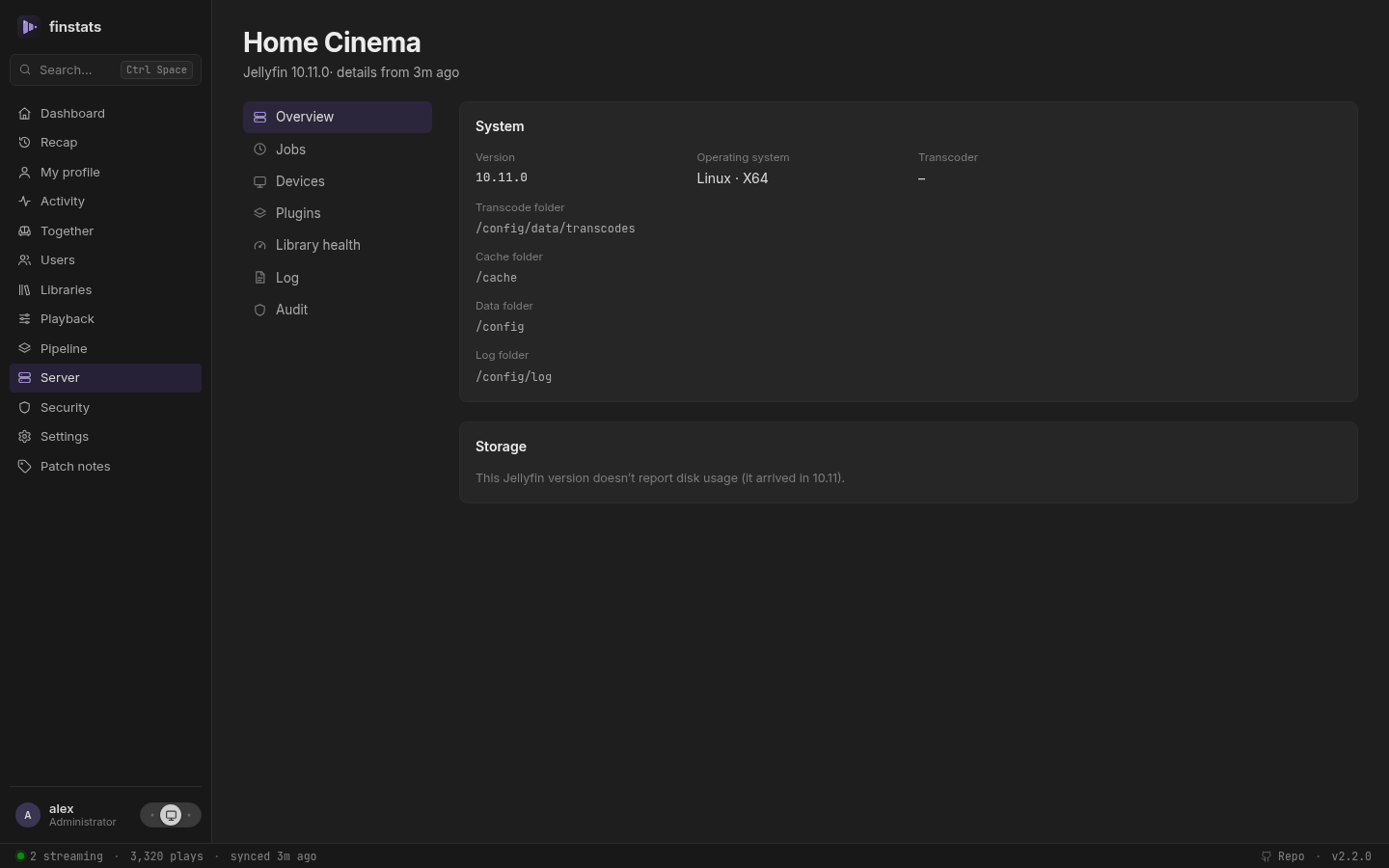Open the Log tab label

coord(287,278)
